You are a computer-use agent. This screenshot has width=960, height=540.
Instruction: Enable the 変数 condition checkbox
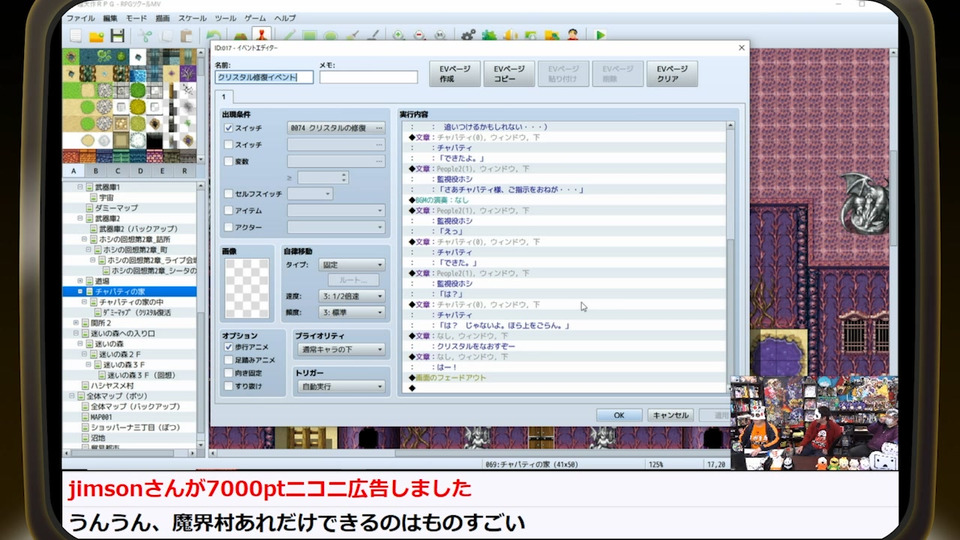click(x=228, y=161)
